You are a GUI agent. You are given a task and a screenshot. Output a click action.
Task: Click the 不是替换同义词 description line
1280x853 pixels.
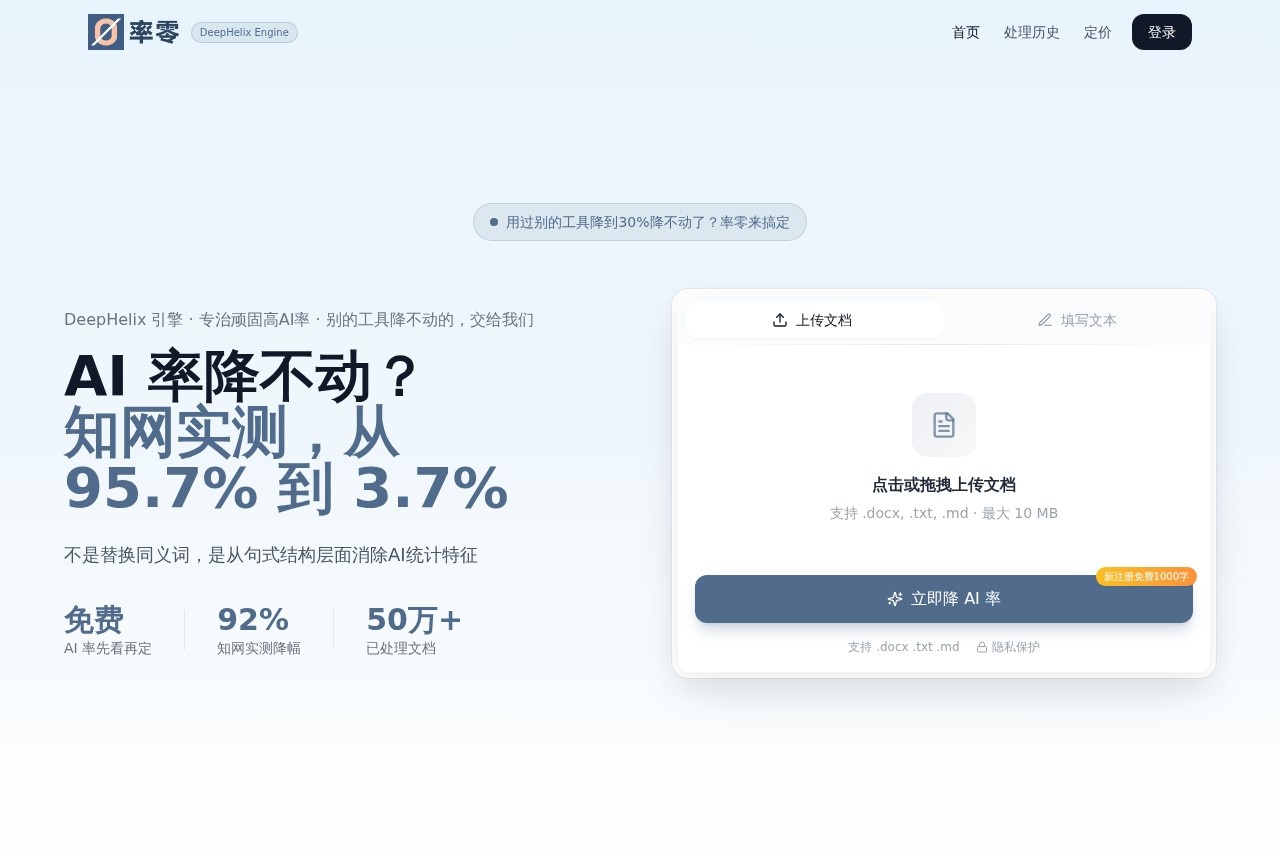pos(271,555)
